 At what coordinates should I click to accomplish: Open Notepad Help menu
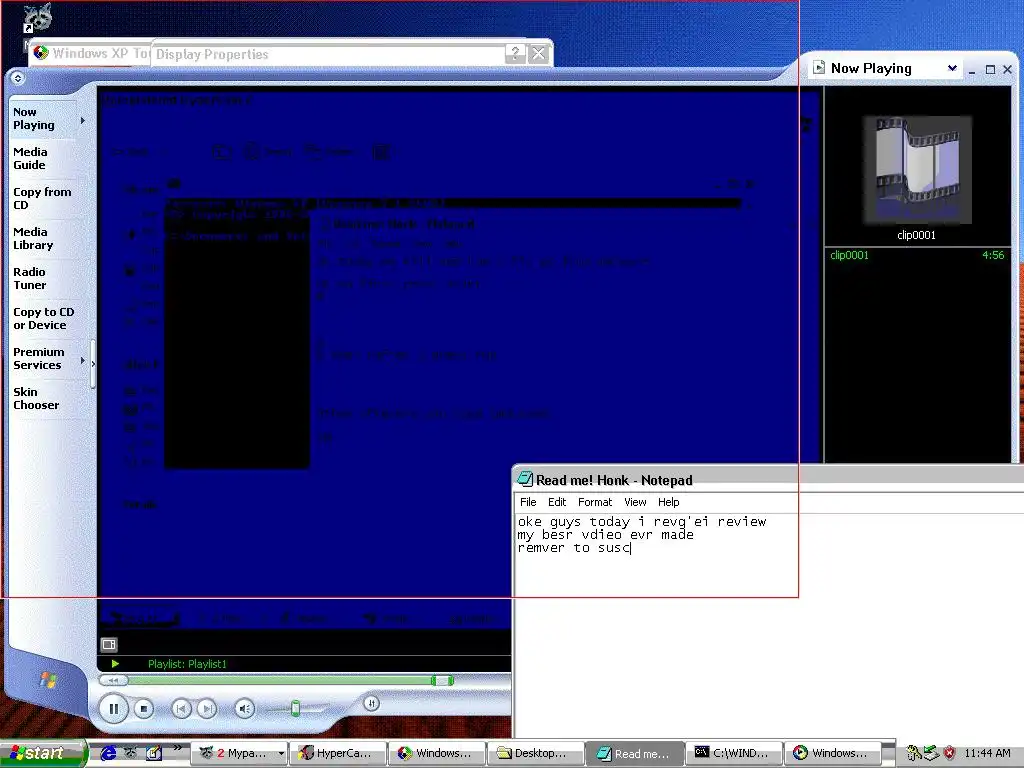[668, 502]
